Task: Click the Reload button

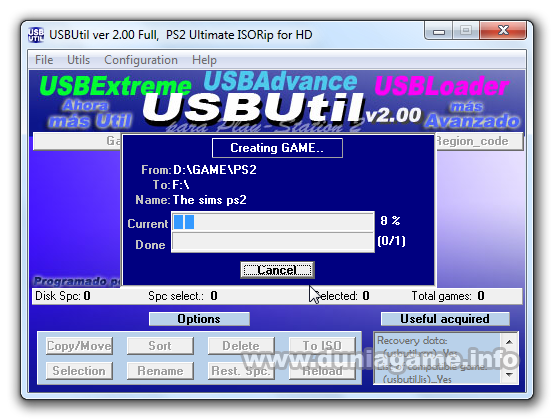Action: click(322, 371)
